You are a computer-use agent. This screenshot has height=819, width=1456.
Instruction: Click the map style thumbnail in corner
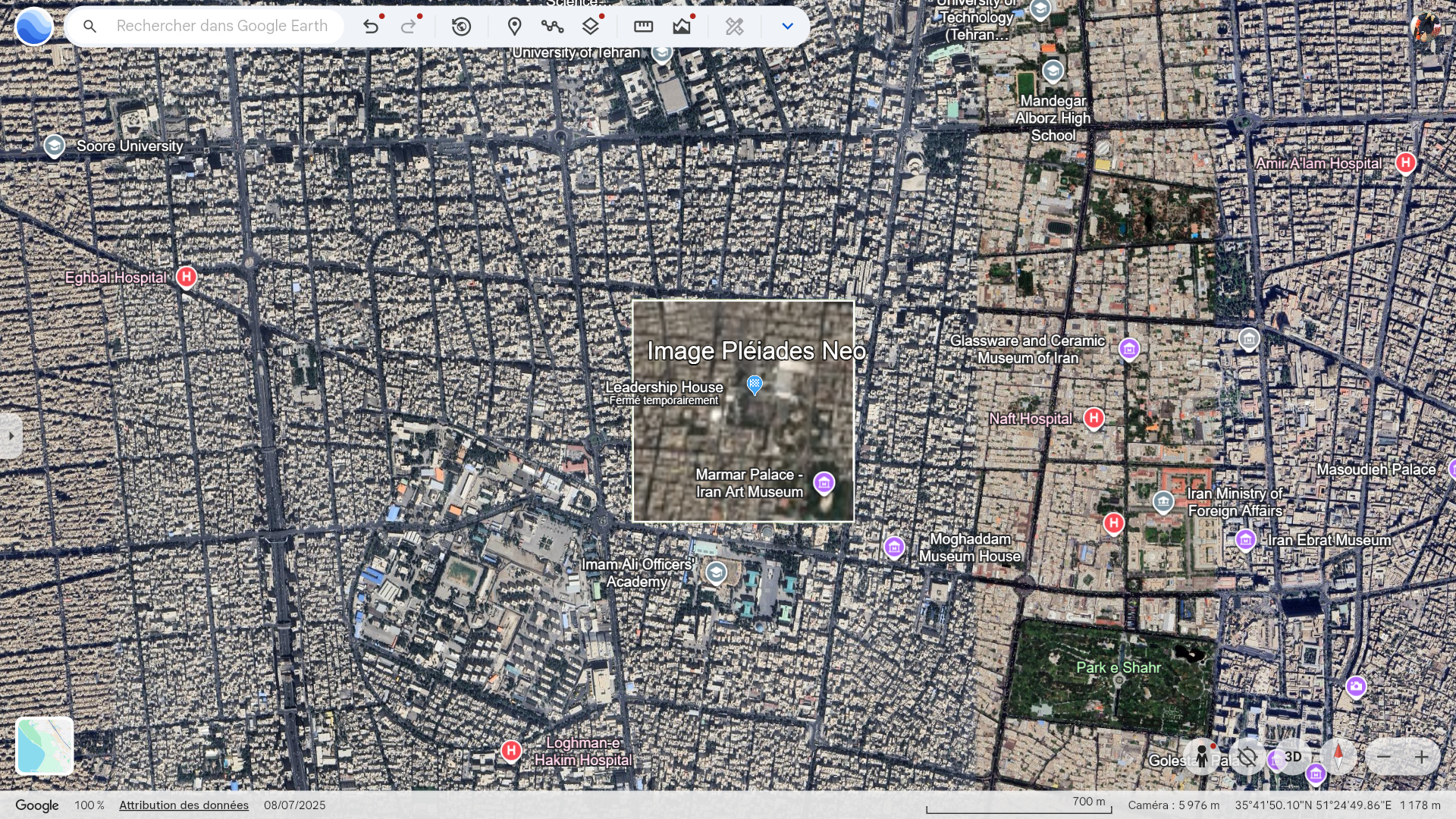[x=45, y=745]
